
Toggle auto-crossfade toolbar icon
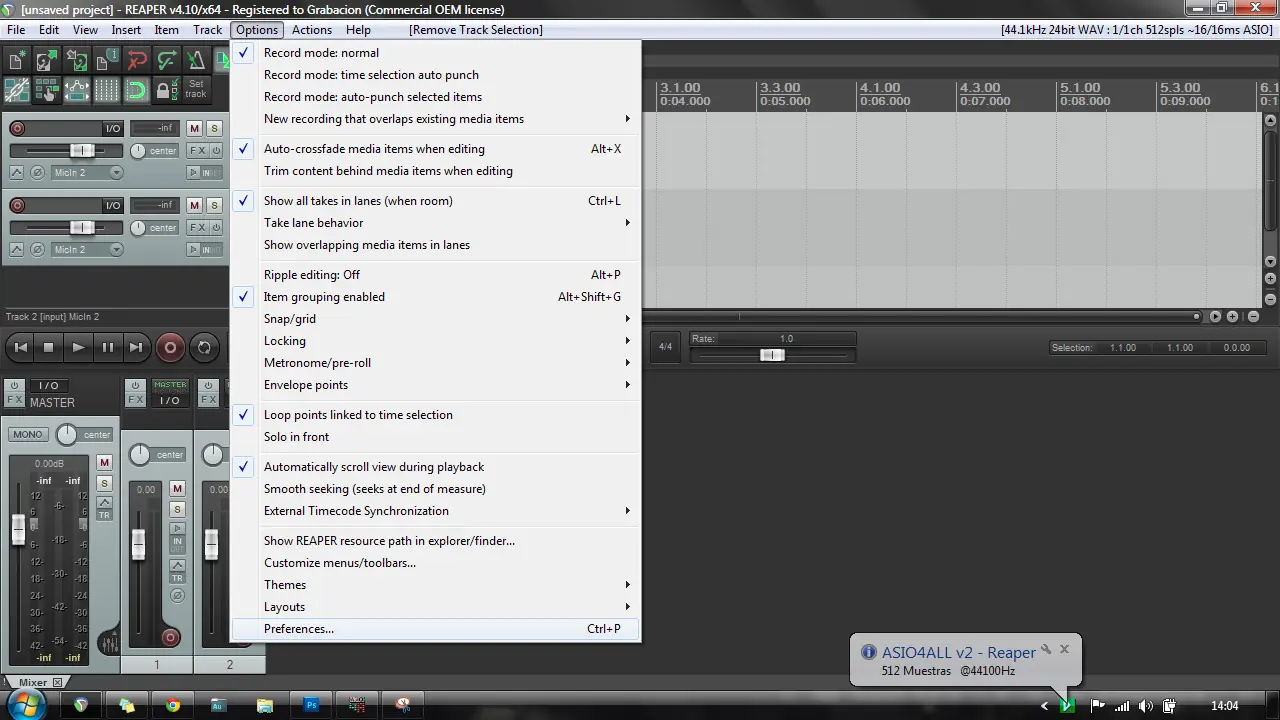(222, 60)
